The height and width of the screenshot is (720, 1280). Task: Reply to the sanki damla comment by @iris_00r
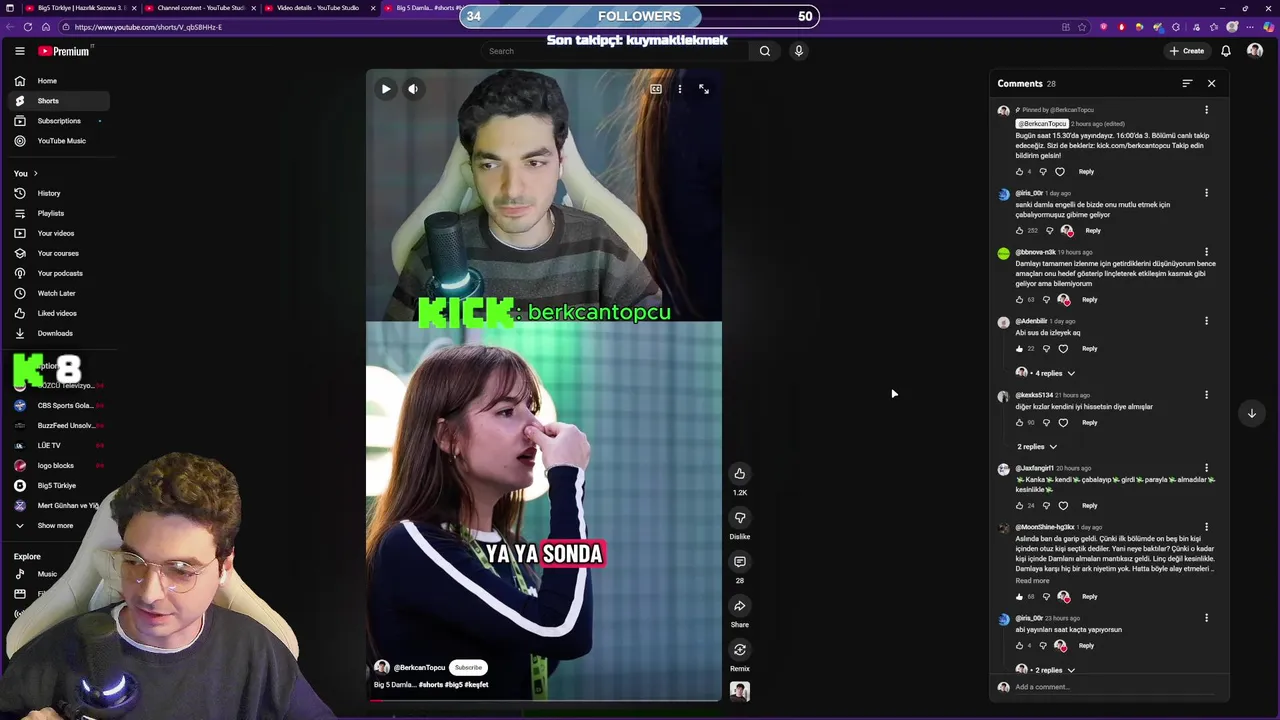pyautogui.click(x=1093, y=231)
